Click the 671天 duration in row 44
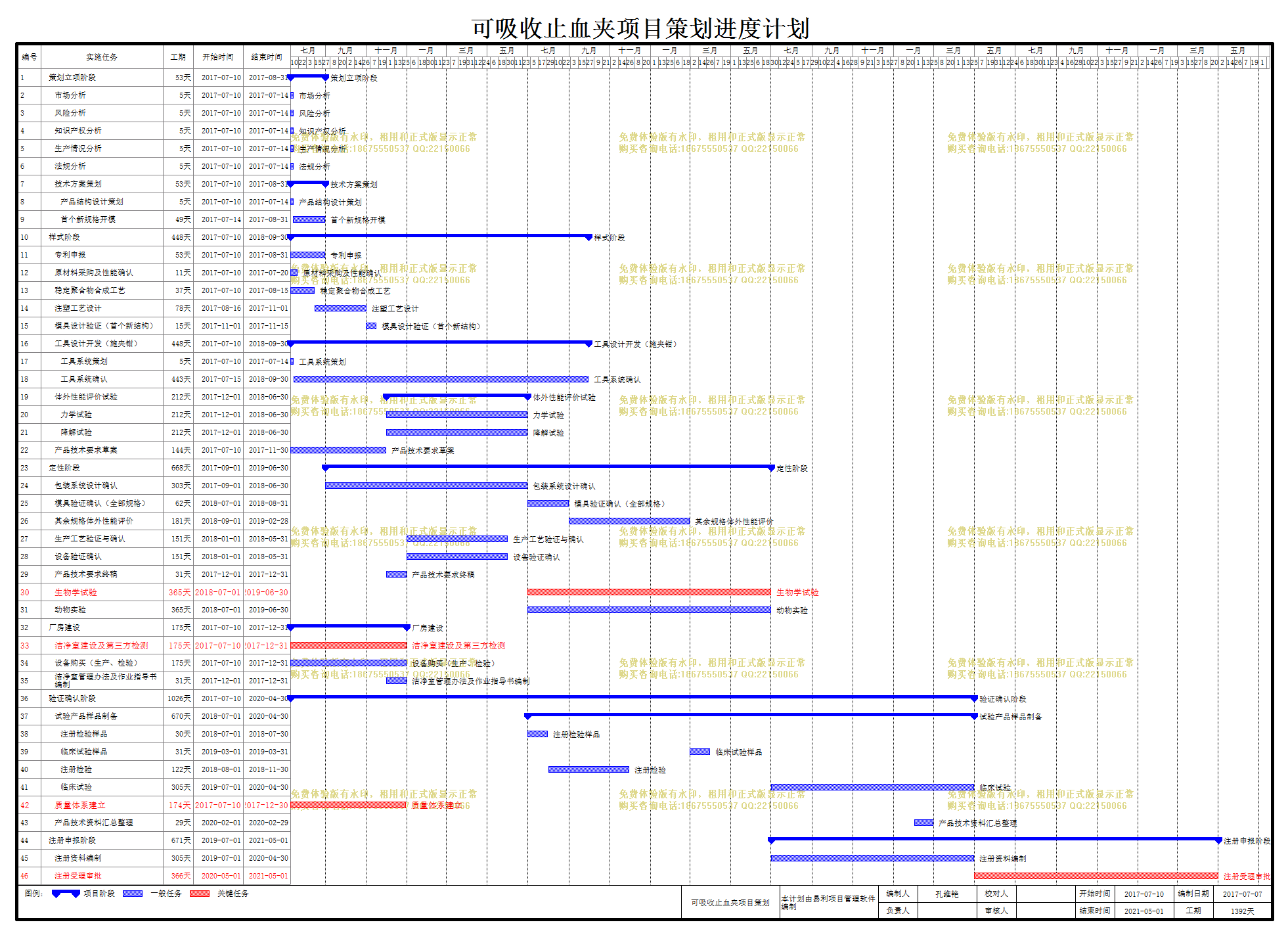This screenshot has height=935, width=1288. pyautogui.click(x=181, y=840)
